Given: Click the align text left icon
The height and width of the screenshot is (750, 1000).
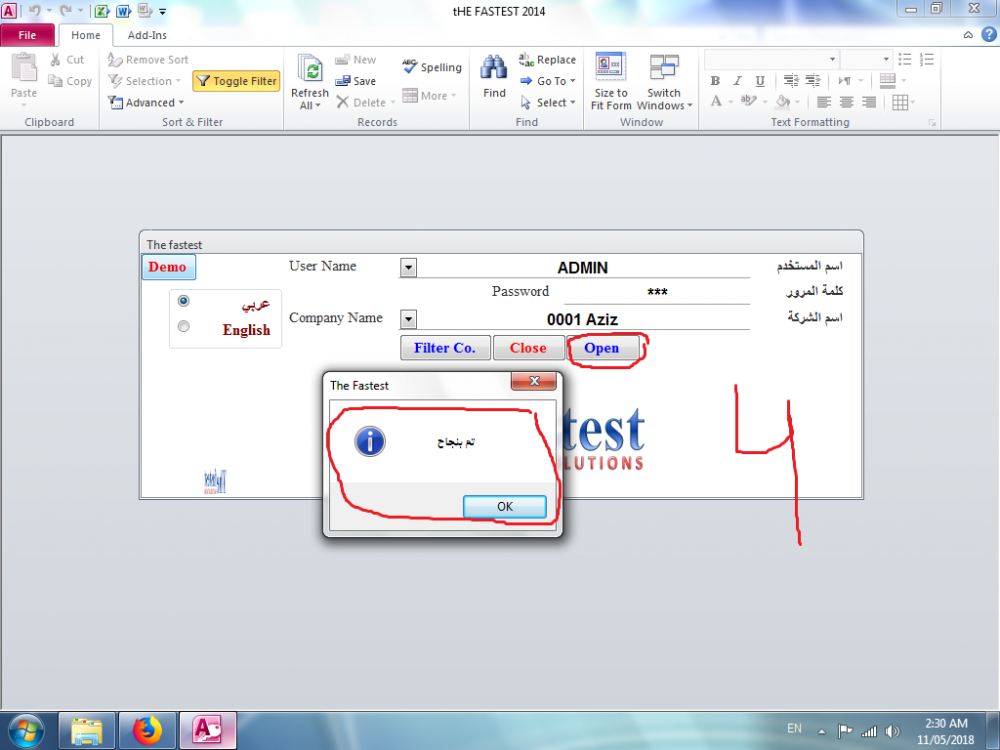Looking at the screenshot, I should [824, 102].
